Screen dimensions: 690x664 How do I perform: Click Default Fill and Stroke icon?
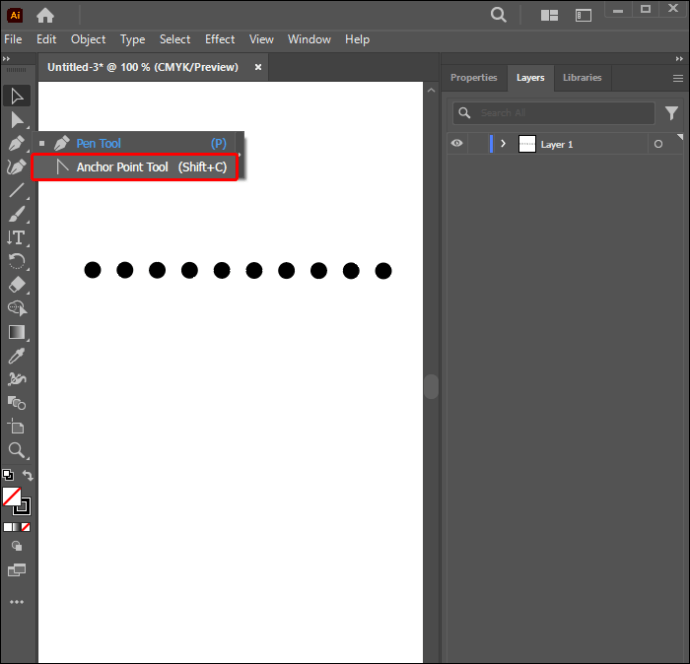click(8, 475)
